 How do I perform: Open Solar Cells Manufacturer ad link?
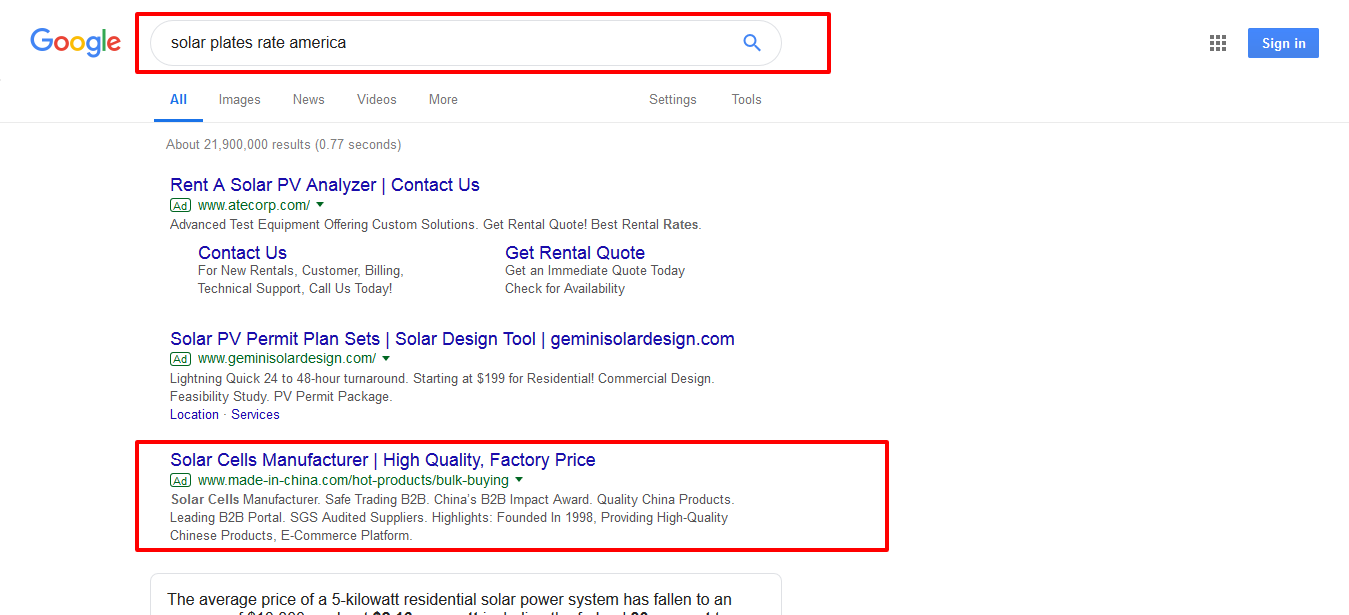point(382,460)
